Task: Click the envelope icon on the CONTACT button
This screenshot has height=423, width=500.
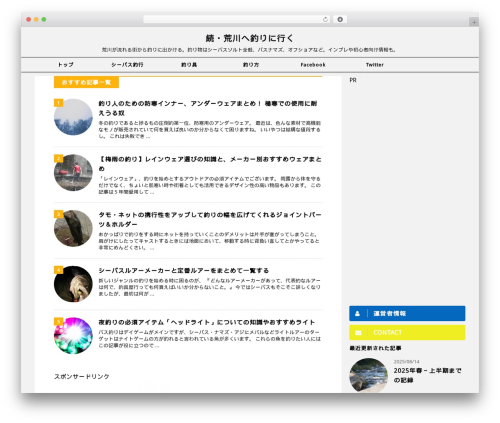Action: pos(358,333)
